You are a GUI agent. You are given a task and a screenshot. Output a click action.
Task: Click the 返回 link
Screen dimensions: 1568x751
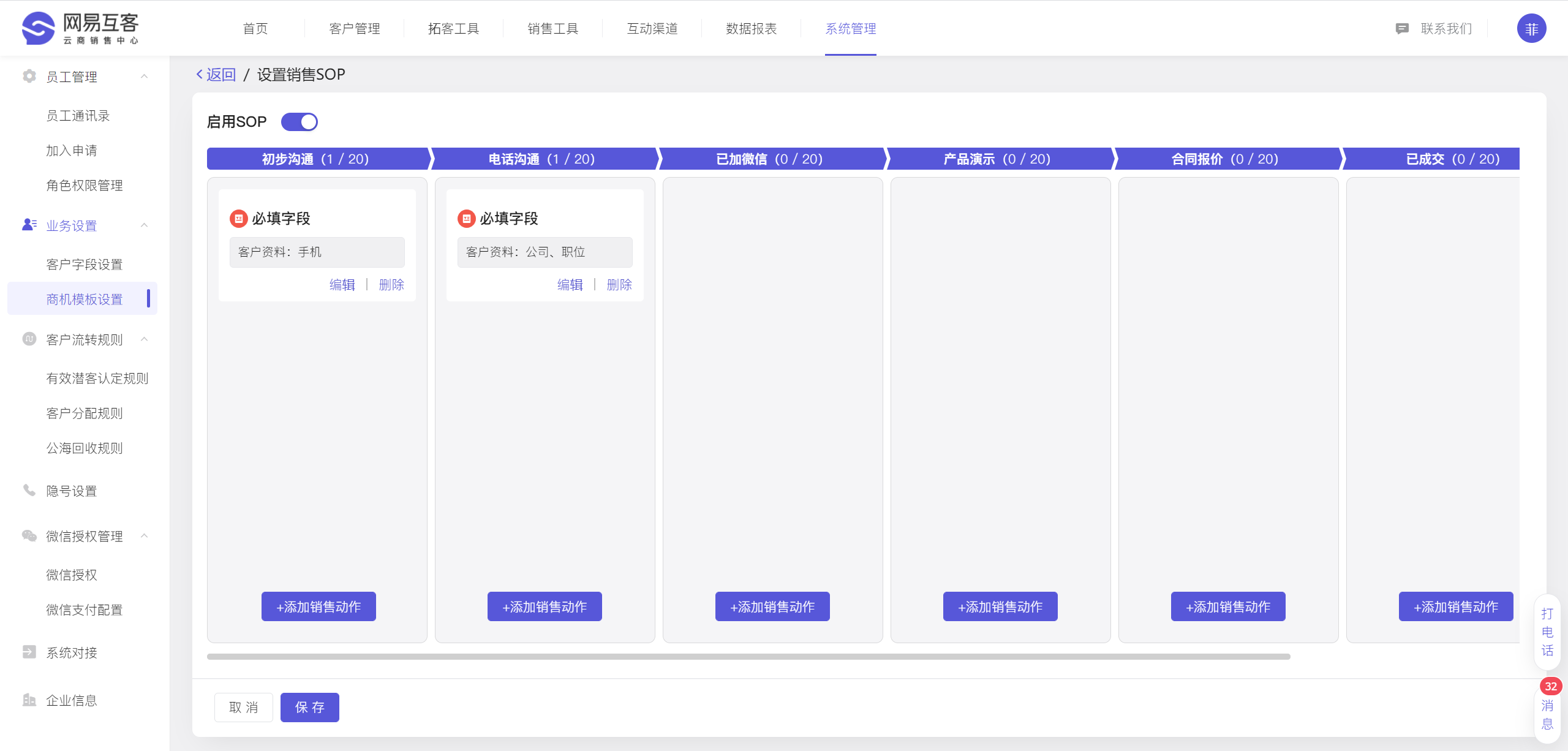221,75
